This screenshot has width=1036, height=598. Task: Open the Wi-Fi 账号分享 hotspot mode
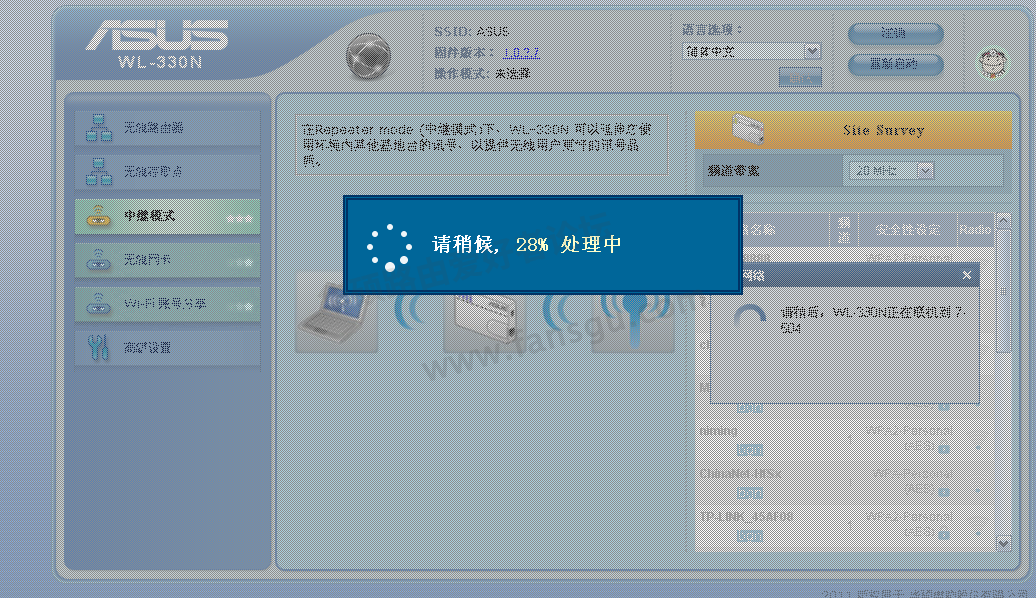167,305
